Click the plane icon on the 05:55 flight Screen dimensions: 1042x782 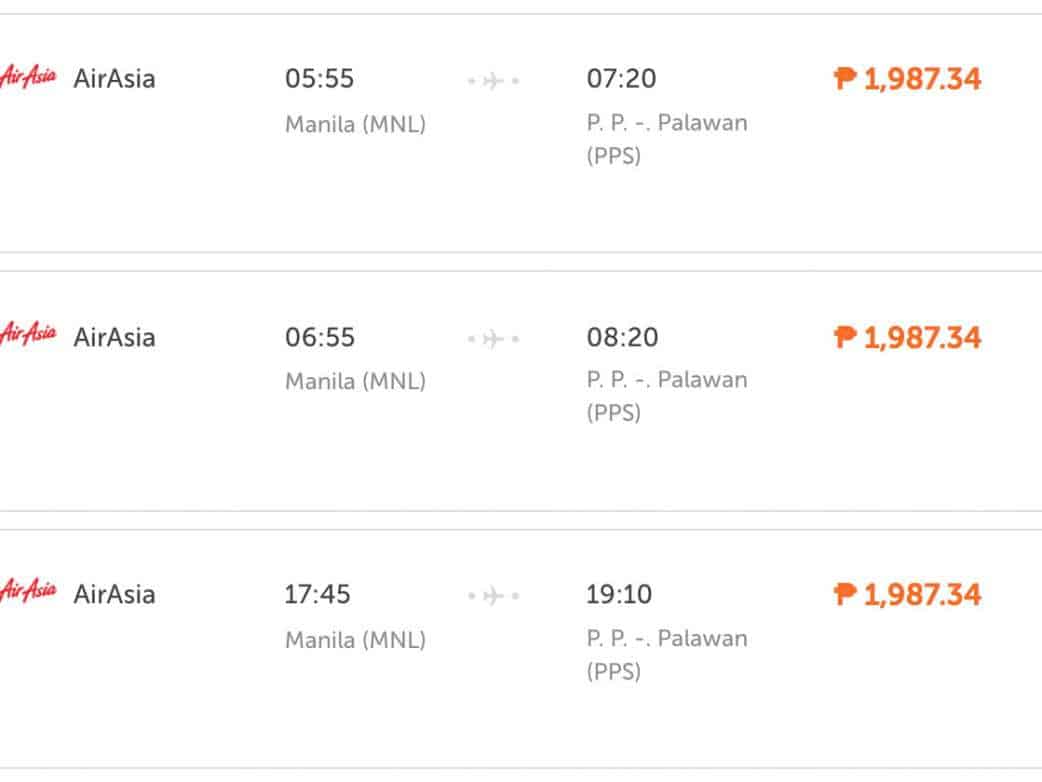click(x=493, y=80)
